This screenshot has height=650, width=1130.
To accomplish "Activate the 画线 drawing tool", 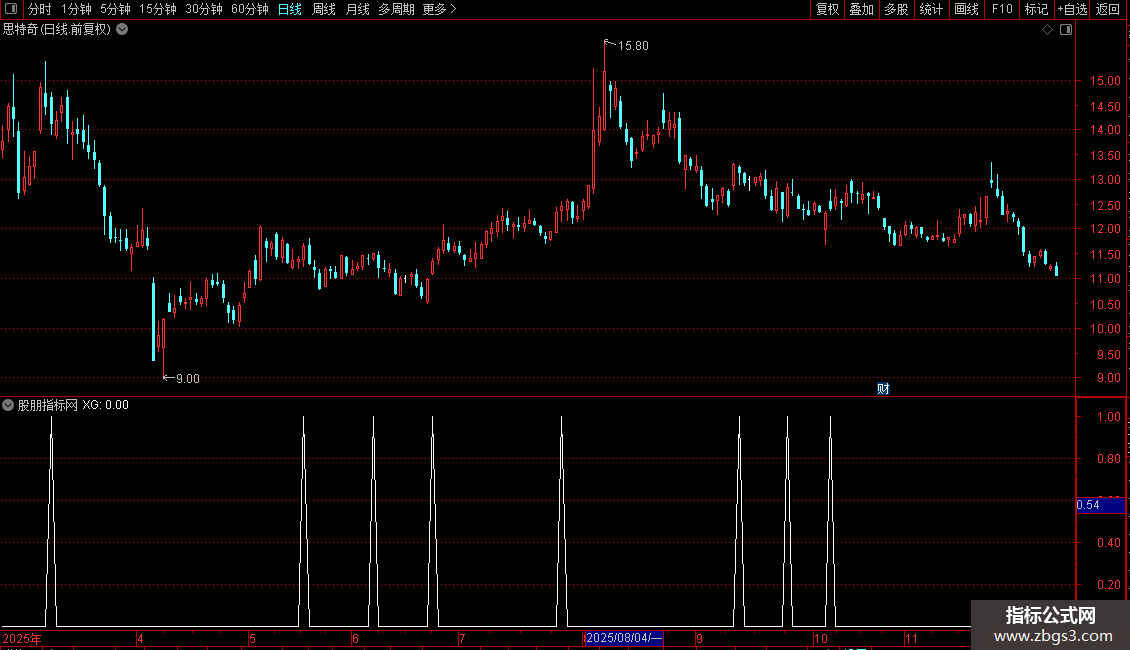I will [966, 9].
